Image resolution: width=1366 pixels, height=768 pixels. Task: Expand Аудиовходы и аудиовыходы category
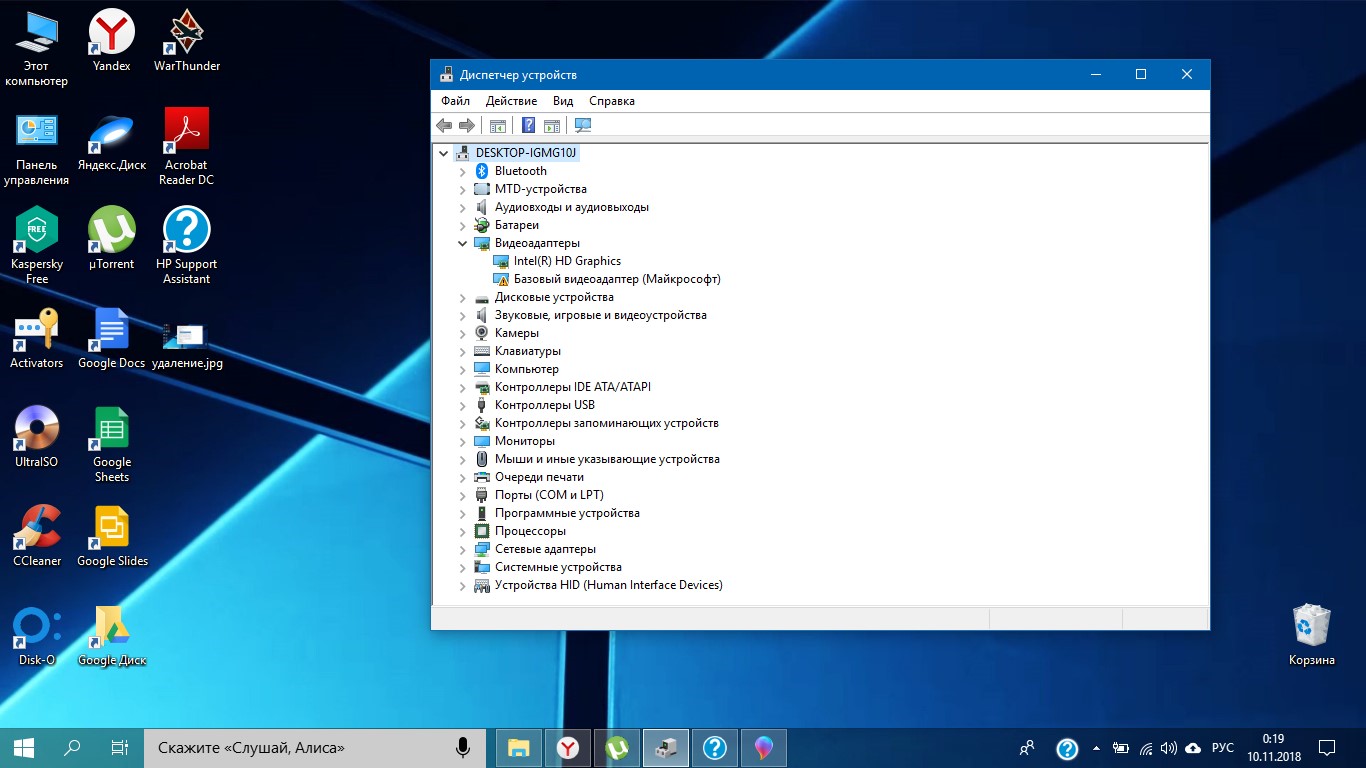click(x=463, y=207)
